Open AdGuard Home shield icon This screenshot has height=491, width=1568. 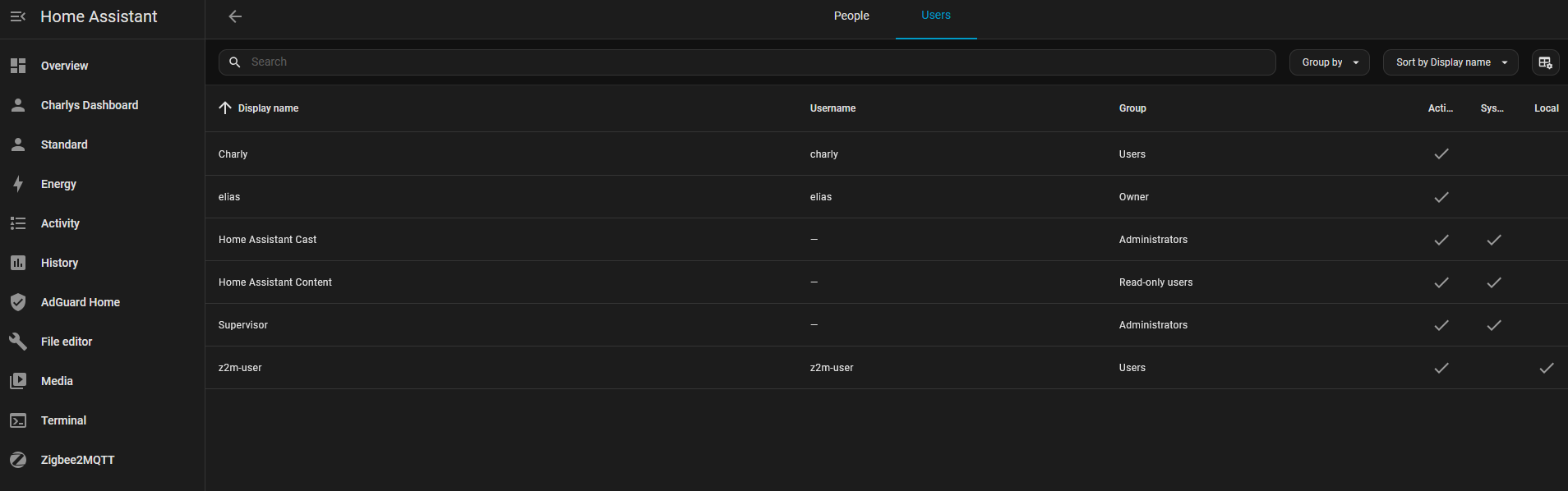[x=18, y=302]
